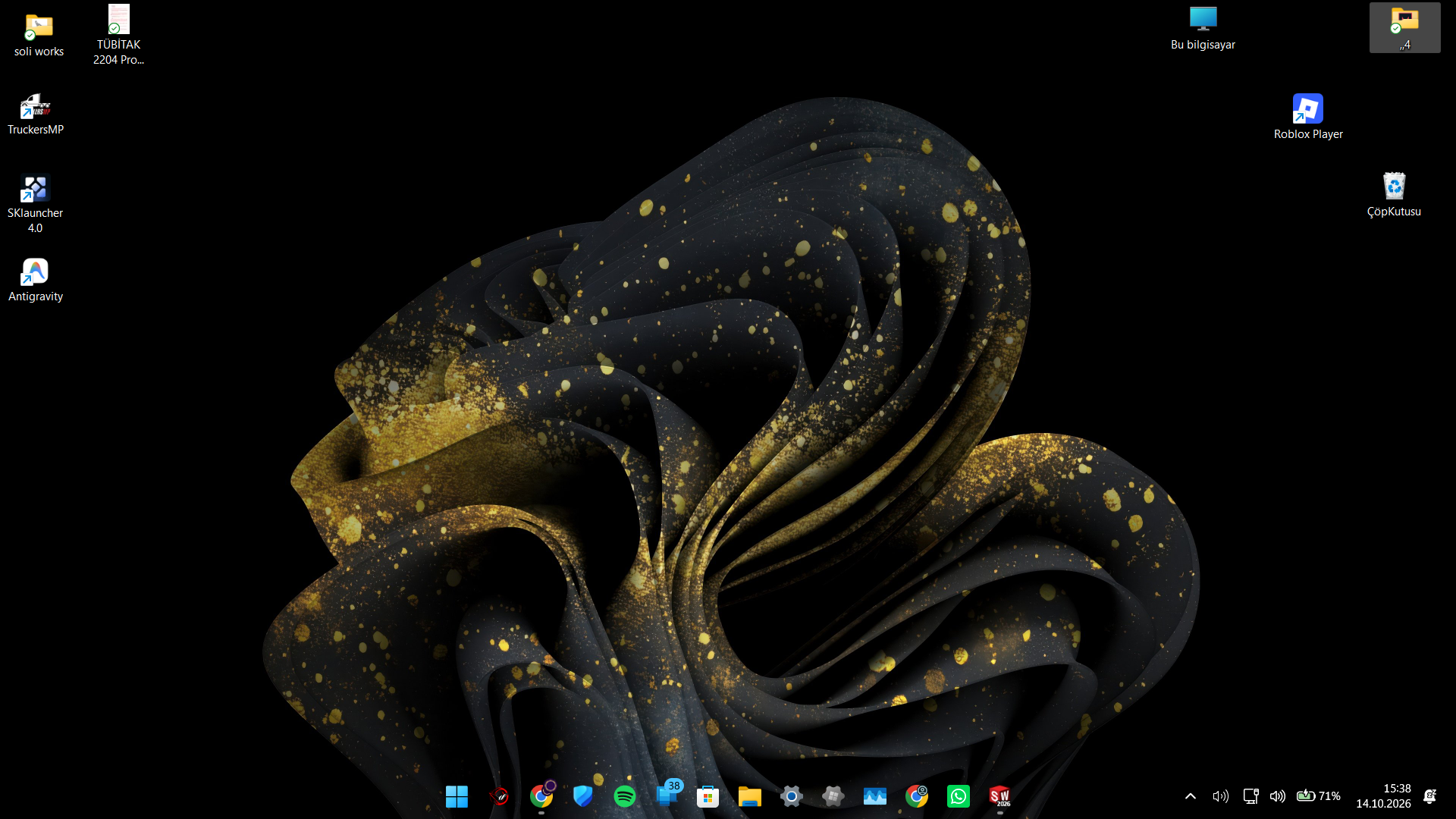
Task: Open the network connection tray icon
Action: pyautogui.click(x=1250, y=796)
